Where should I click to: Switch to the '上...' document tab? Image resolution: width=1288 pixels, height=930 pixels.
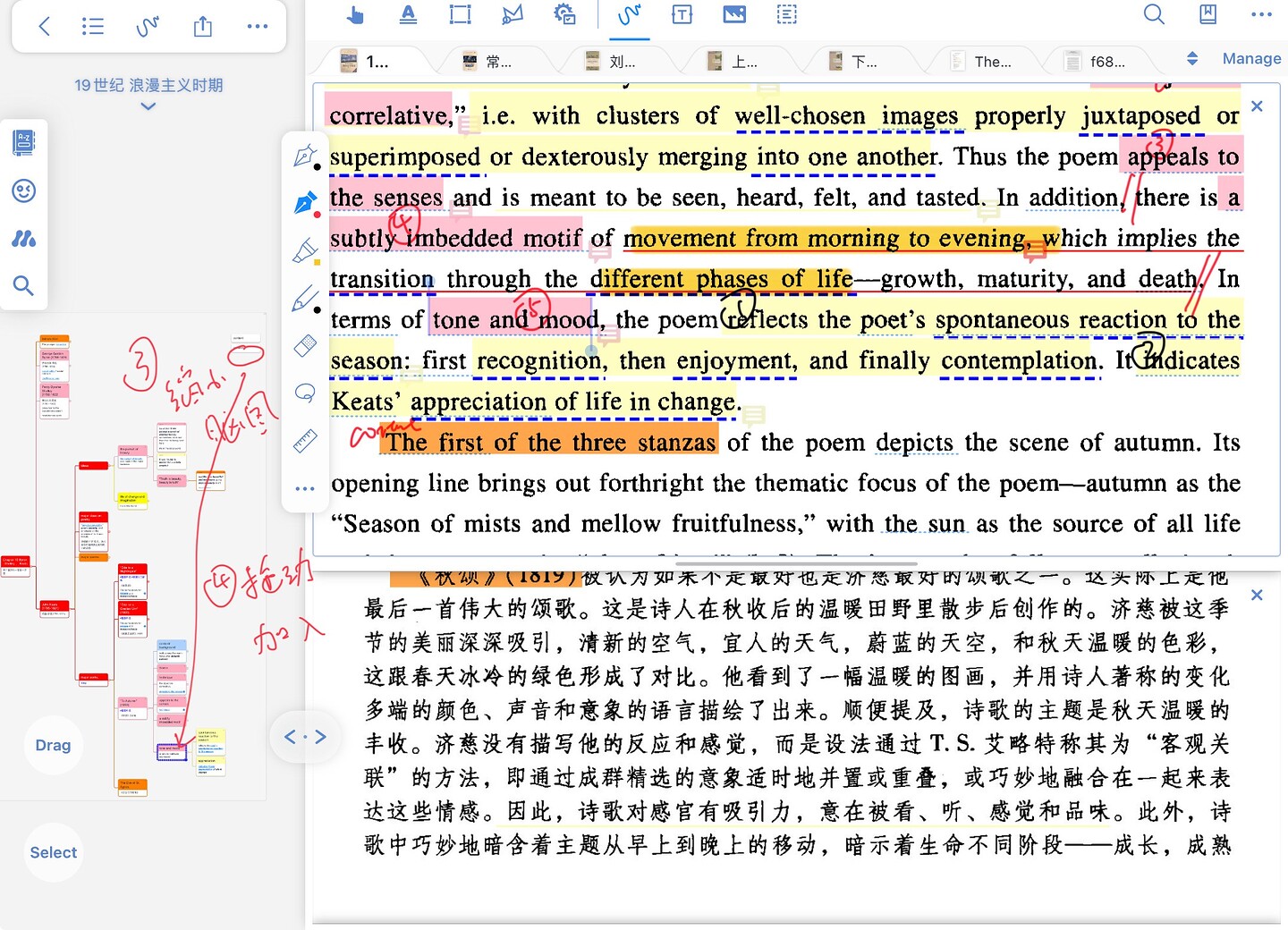pos(733,61)
